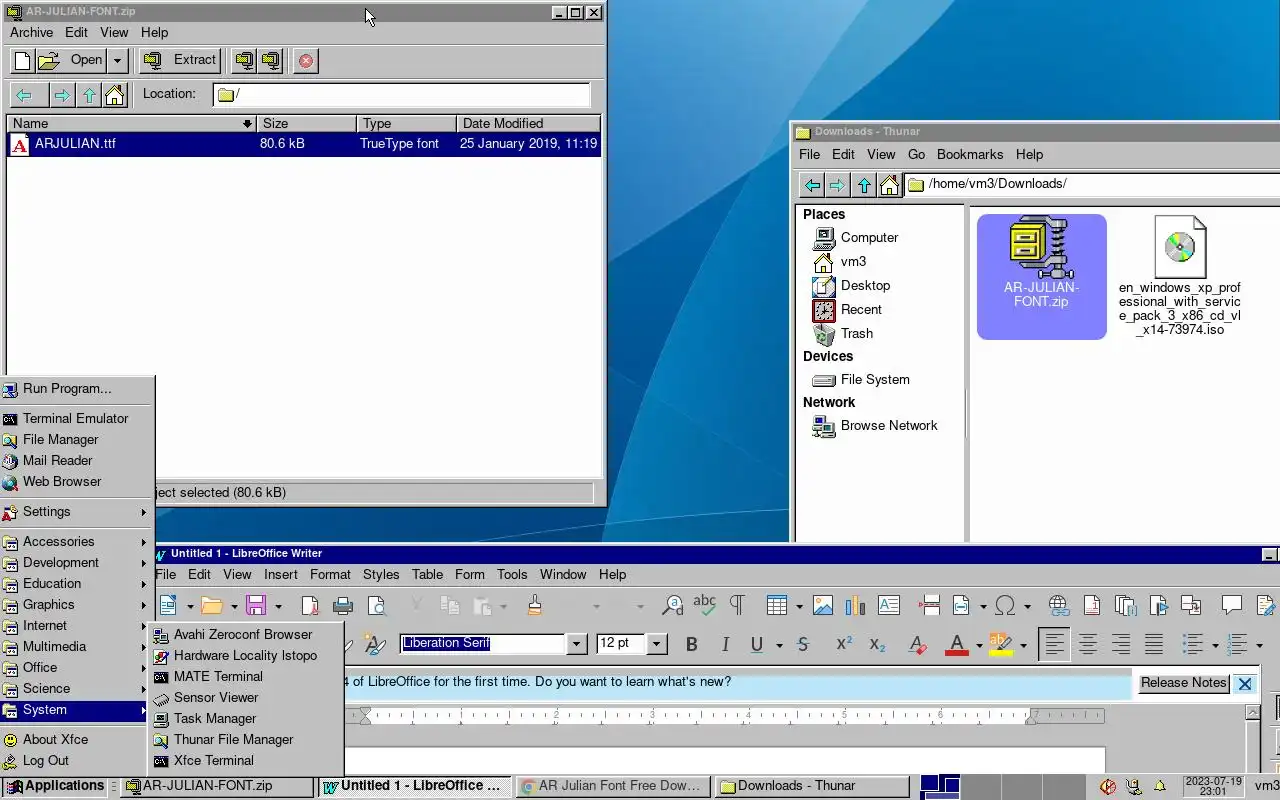
Task: Insert a text box in Writer
Action: pos(889,605)
